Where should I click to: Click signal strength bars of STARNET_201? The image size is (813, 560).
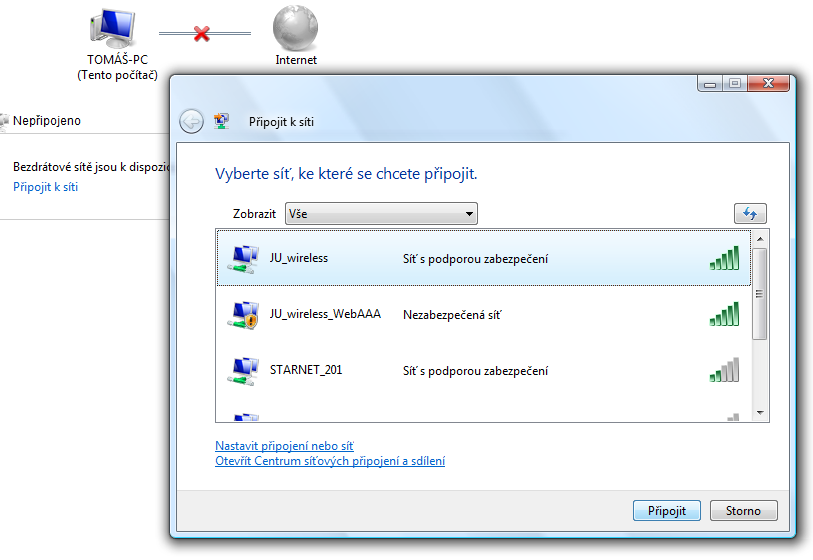724,370
